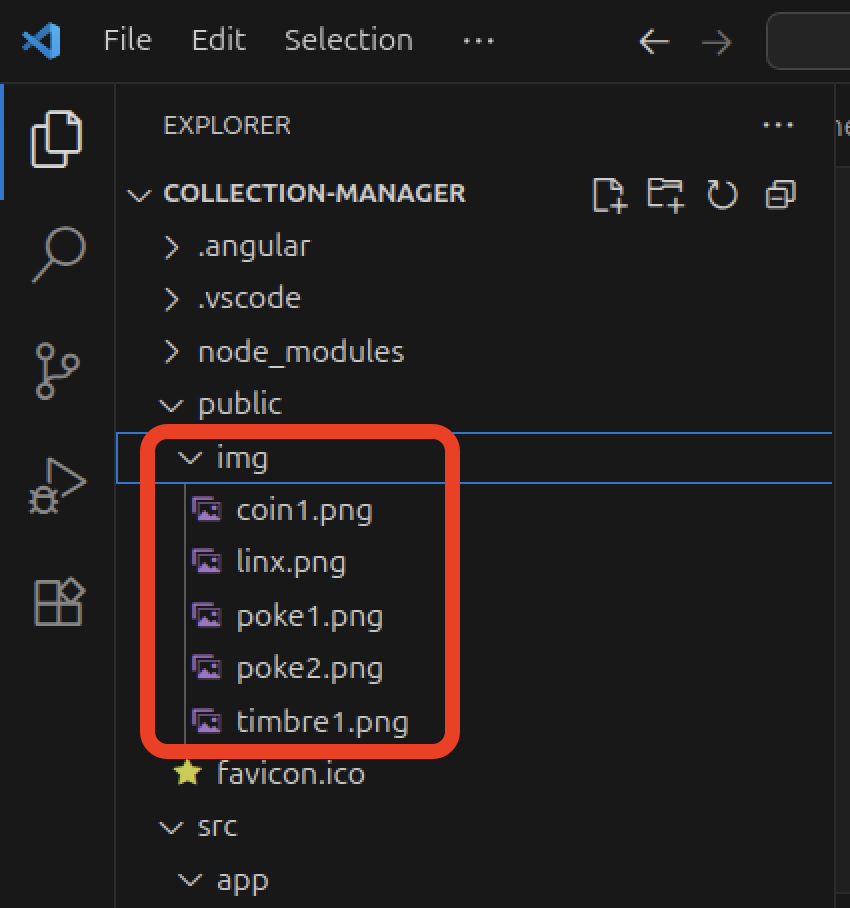This screenshot has width=850, height=908.
Task: Open the Extensions view
Action: [x=57, y=602]
